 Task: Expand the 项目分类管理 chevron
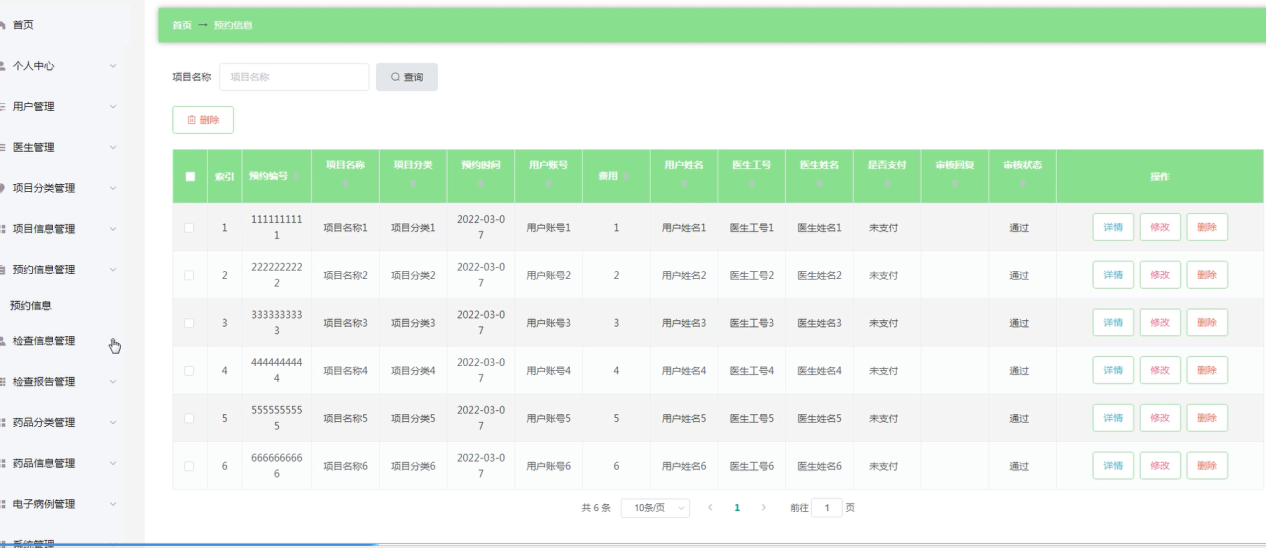(113, 188)
